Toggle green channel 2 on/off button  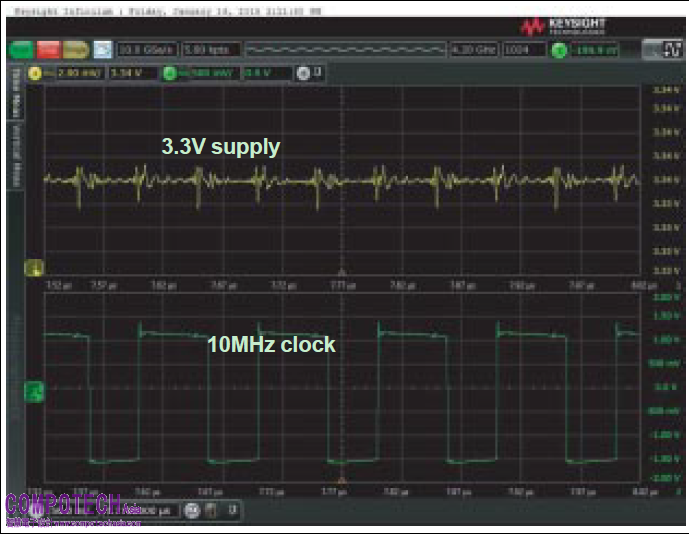tap(169, 72)
